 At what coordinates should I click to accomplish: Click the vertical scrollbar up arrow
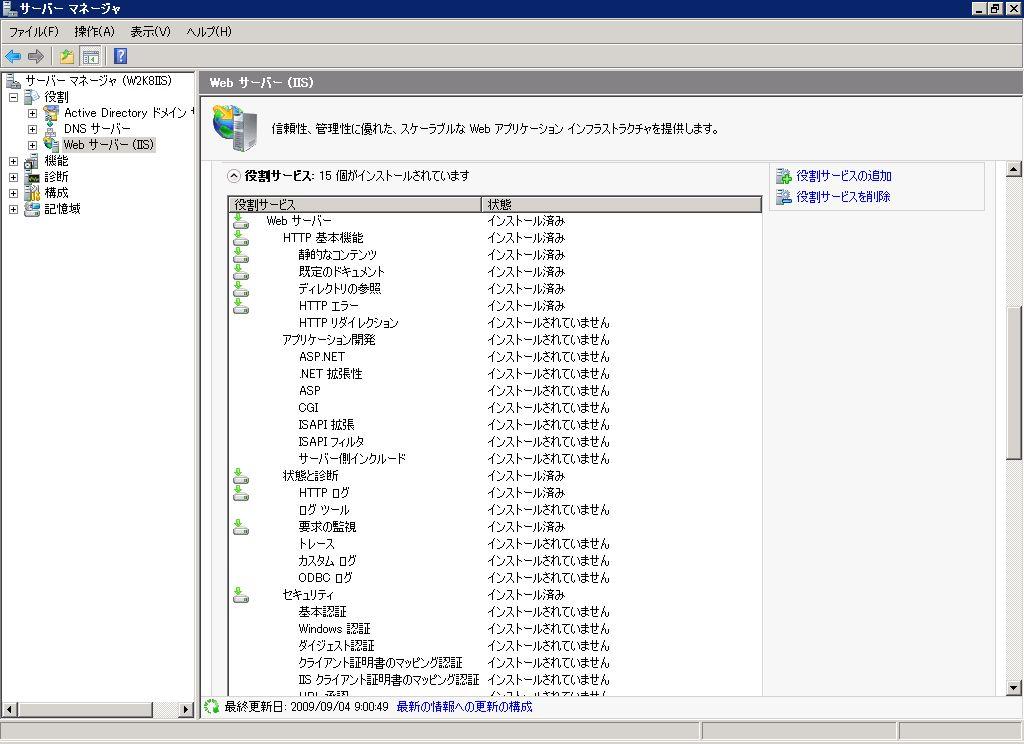point(1014,169)
